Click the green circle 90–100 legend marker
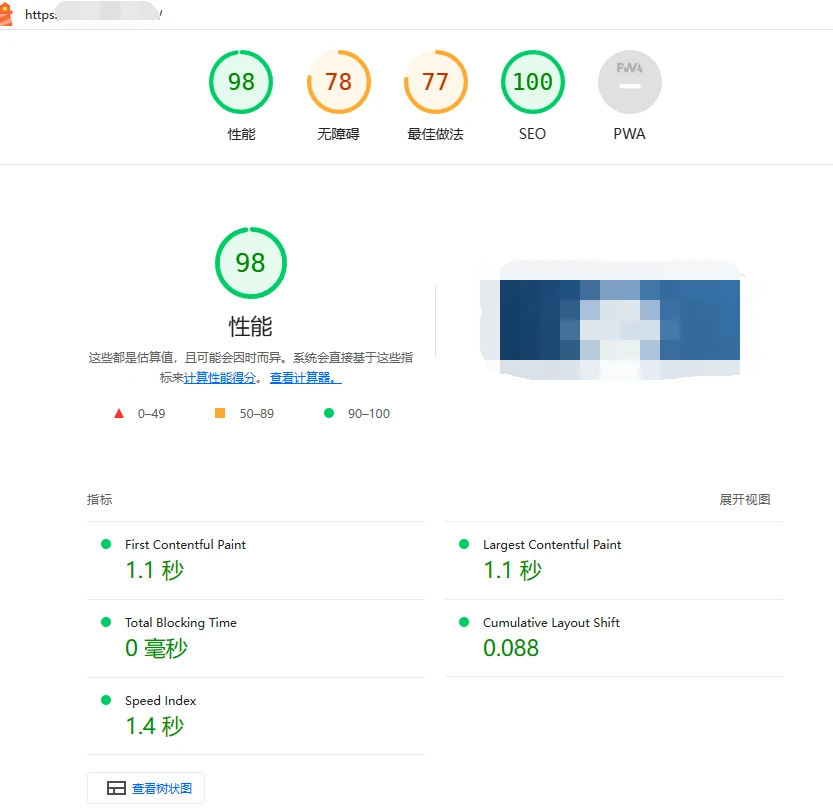The width and height of the screenshot is (833, 812). coord(328,413)
